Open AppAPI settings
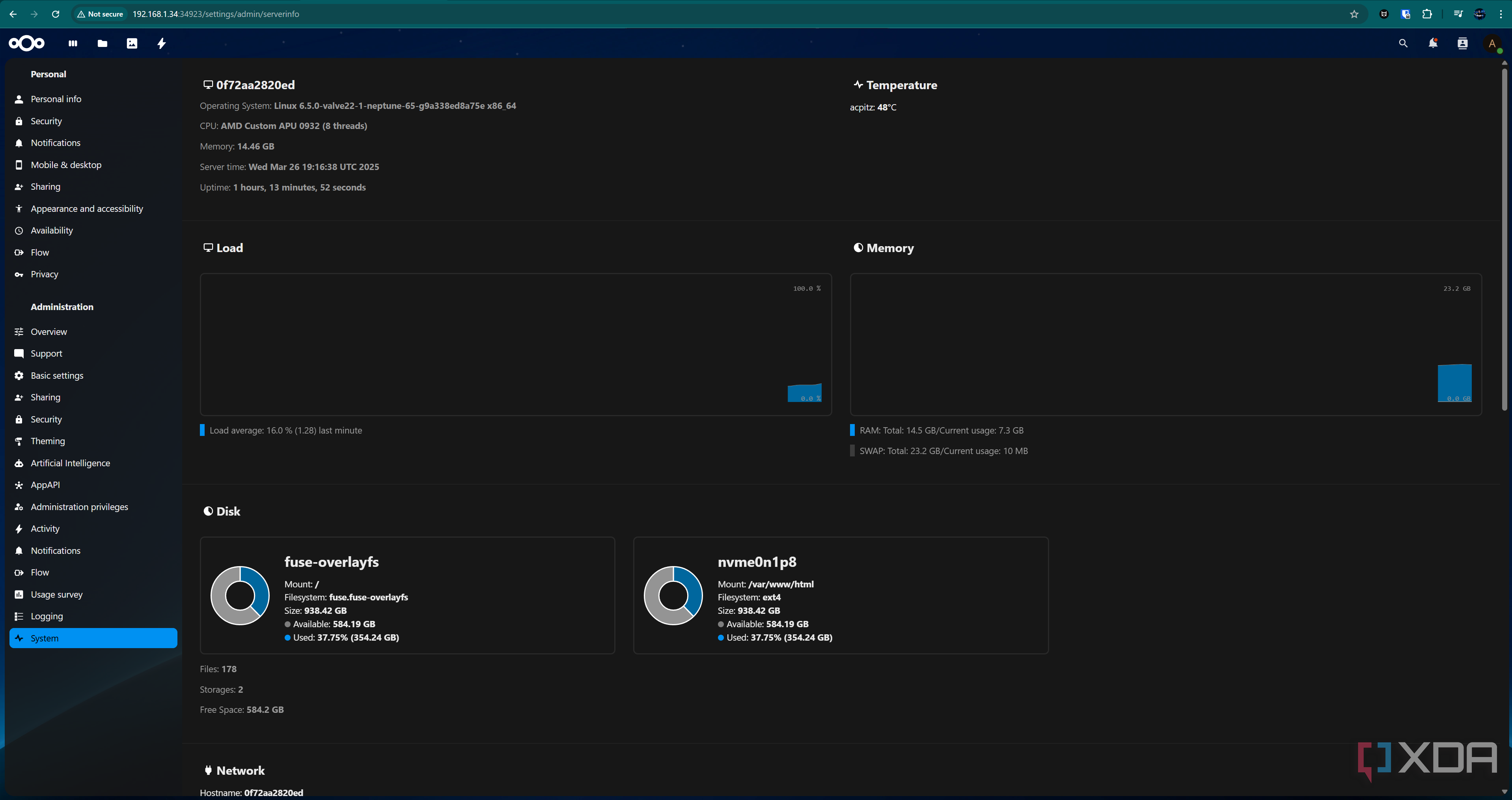The image size is (1512, 800). click(x=93, y=484)
